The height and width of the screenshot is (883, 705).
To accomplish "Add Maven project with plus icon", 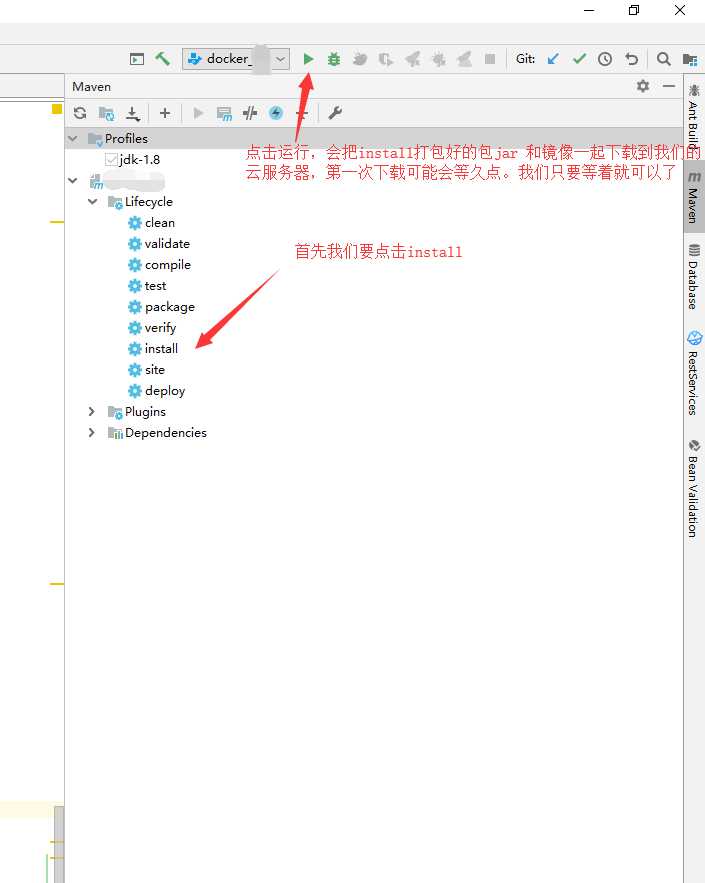I will coord(165,113).
